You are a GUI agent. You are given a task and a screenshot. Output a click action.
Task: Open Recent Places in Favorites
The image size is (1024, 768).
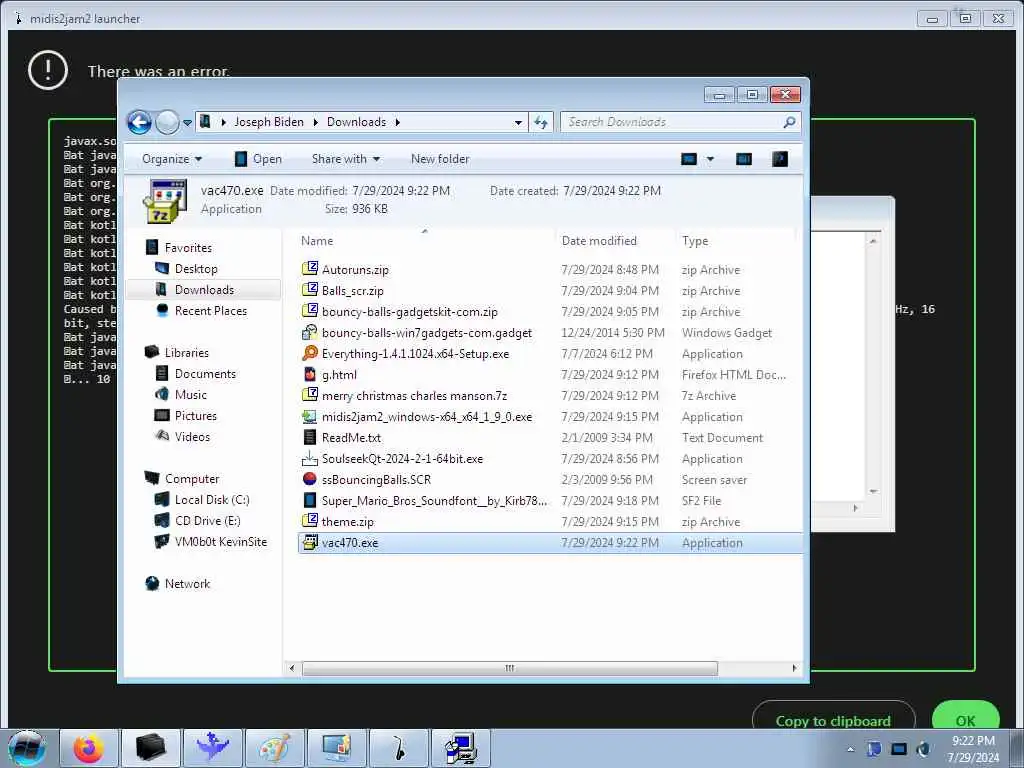(x=210, y=311)
